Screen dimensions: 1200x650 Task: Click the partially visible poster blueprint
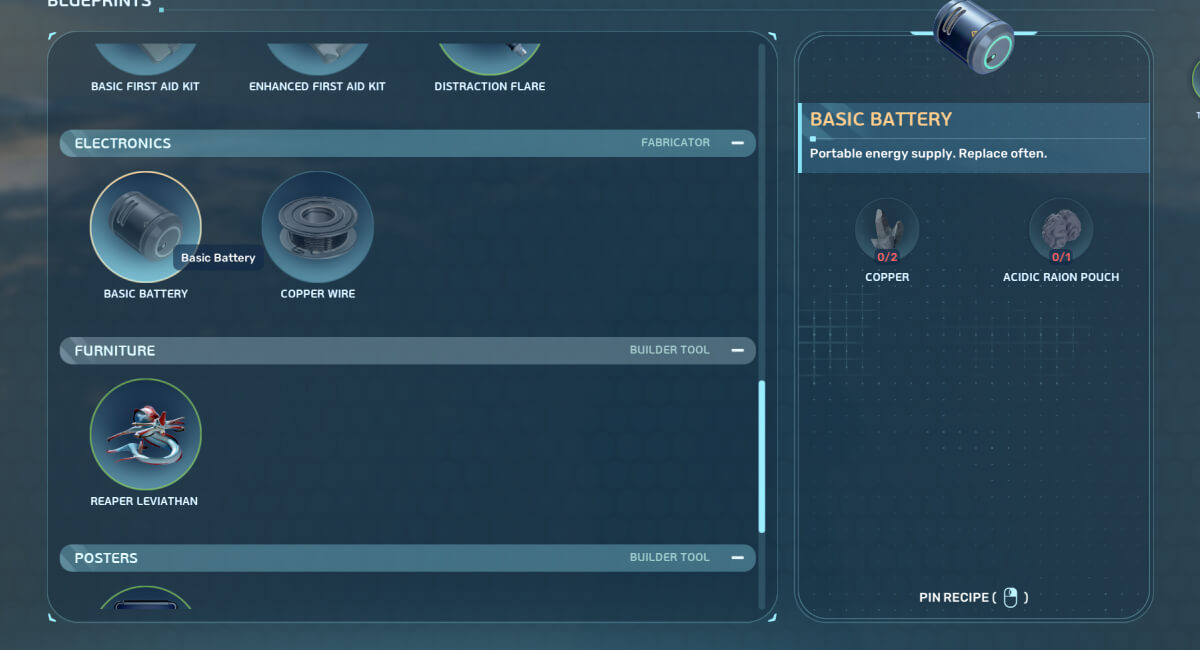146,598
